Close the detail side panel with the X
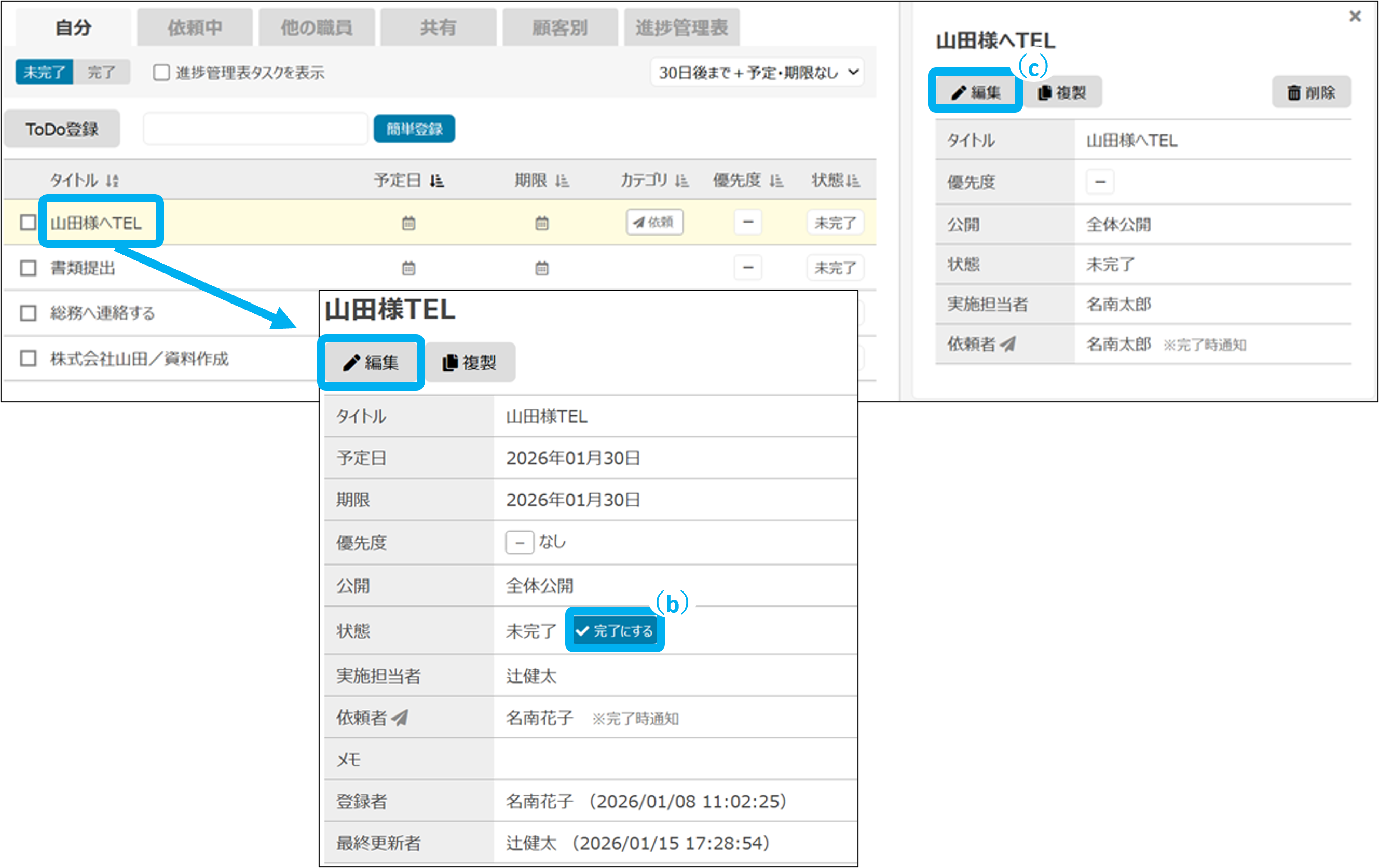The height and width of the screenshot is (868, 1379). pyautogui.click(x=1355, y=16)
